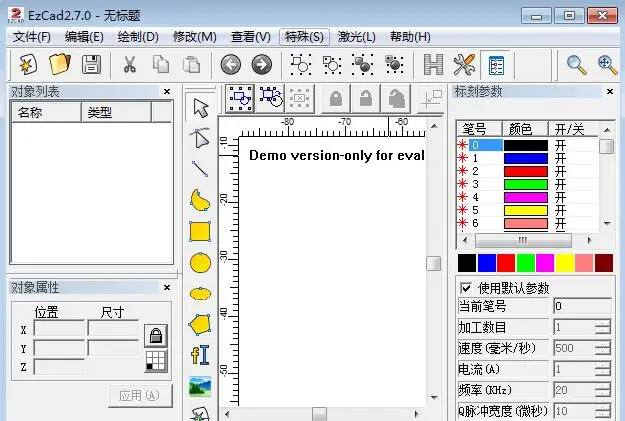Open the 查看(V) menu
625x421 pixels.
click(x=250, y=37)
